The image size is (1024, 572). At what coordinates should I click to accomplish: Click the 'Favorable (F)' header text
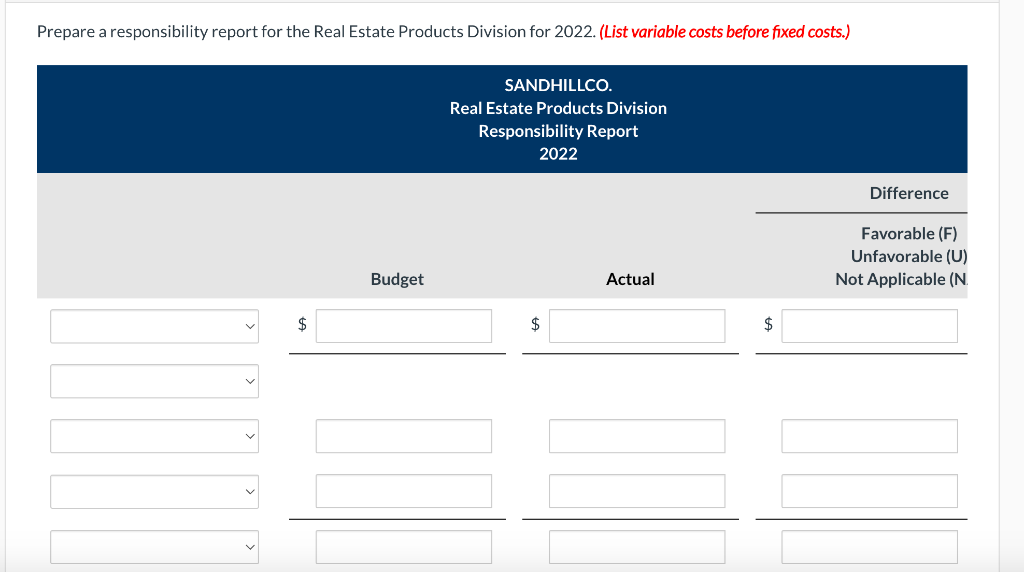909,234
